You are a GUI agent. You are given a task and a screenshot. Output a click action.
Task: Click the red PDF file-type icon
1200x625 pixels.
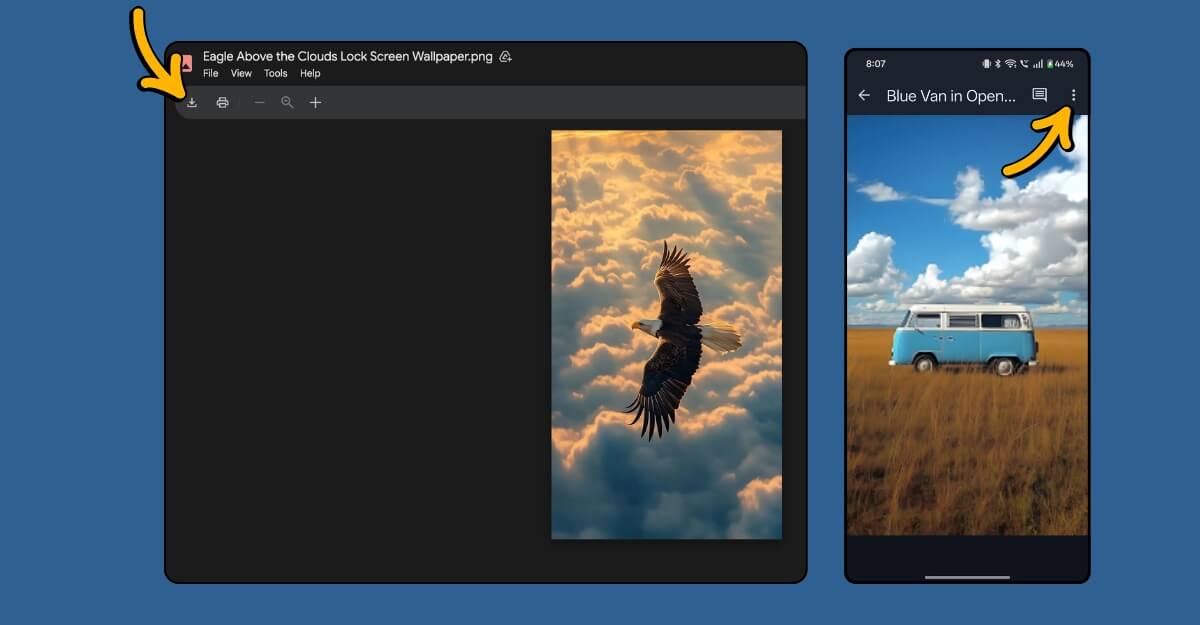[x=186, y=59]
